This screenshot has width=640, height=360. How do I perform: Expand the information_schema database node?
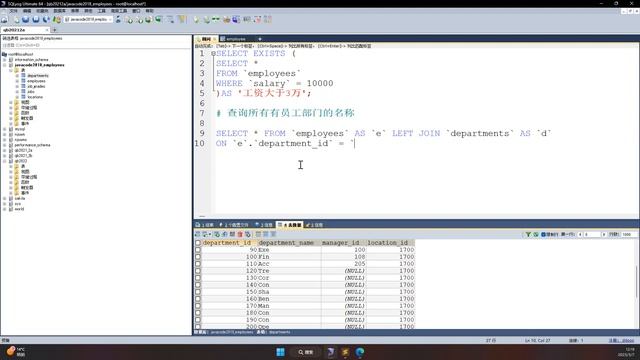pyautogui.click(x=5, y=60)
